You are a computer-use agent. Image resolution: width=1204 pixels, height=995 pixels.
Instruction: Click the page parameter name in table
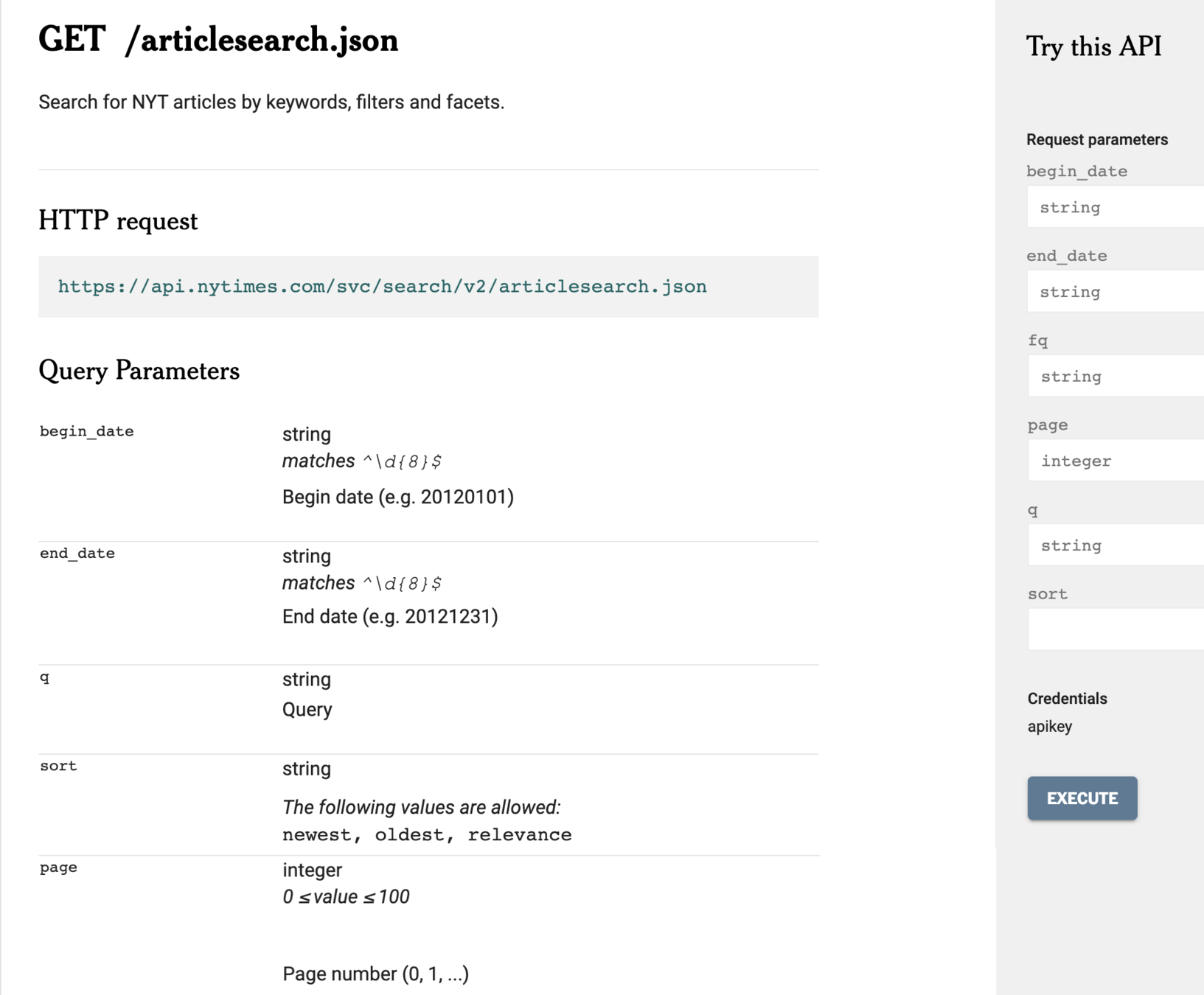tap(58, 867)
